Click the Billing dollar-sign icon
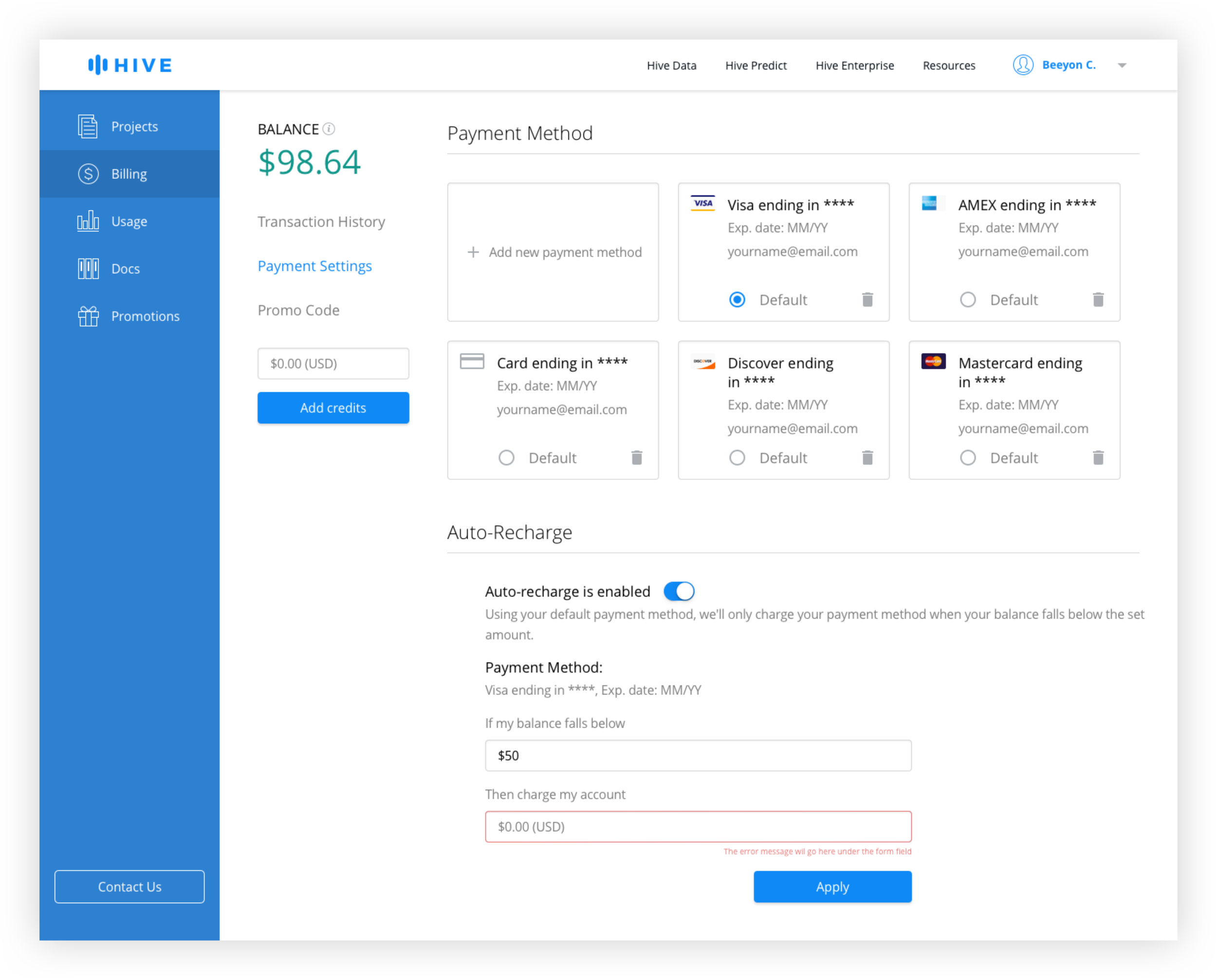1217x980 pixels. [x=88, y=173]
